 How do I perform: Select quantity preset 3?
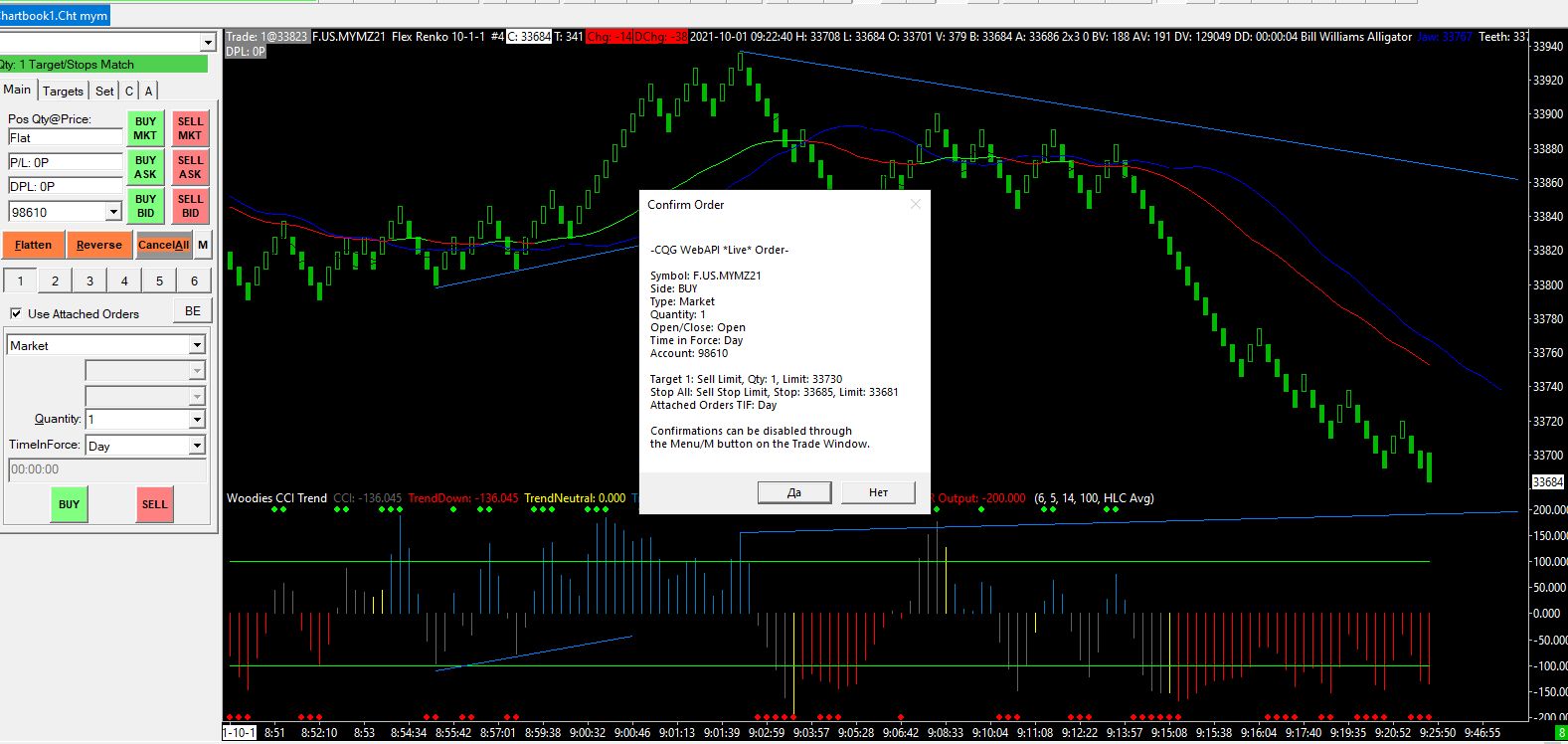(x=89, y=280)
